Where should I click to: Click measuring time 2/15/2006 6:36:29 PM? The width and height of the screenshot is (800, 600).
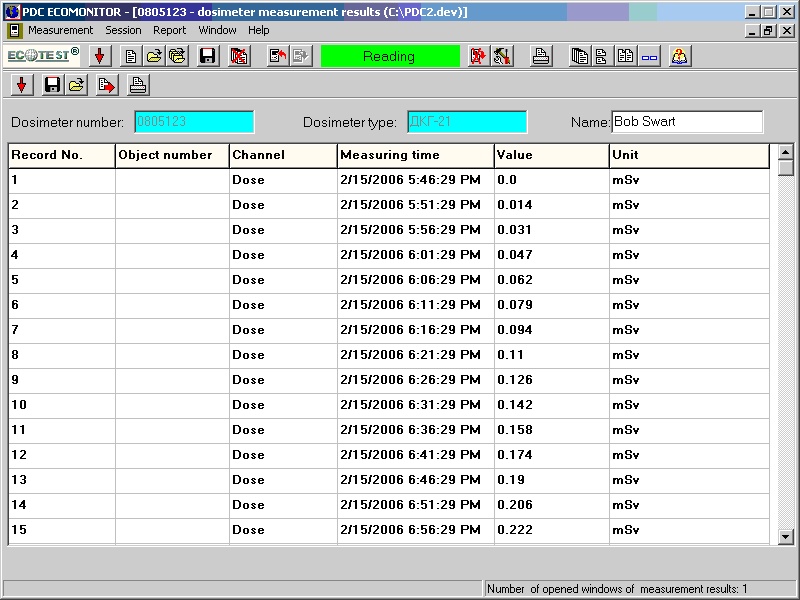coord(416,430)
